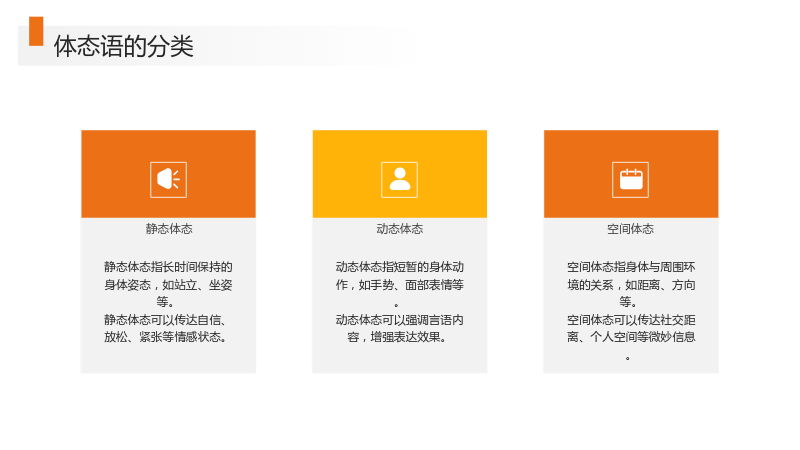The width and height of the screenshot is (800, 450).
Task: Click the paragraph starting with 空间体态指身体
Action: [631, 284]
